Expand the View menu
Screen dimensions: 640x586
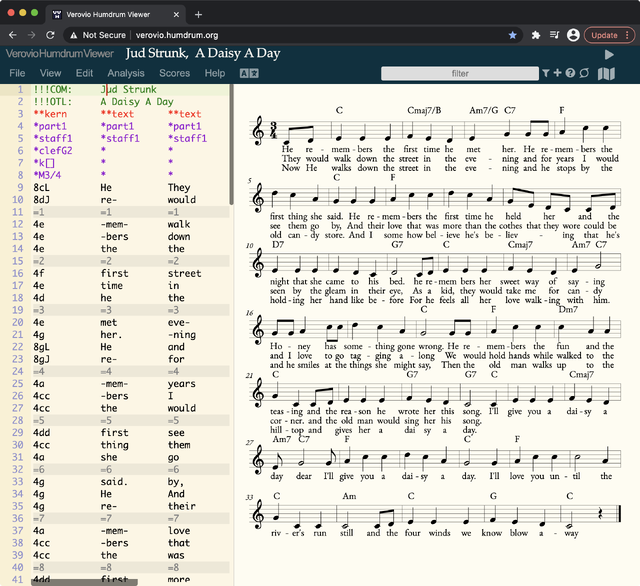50,73
